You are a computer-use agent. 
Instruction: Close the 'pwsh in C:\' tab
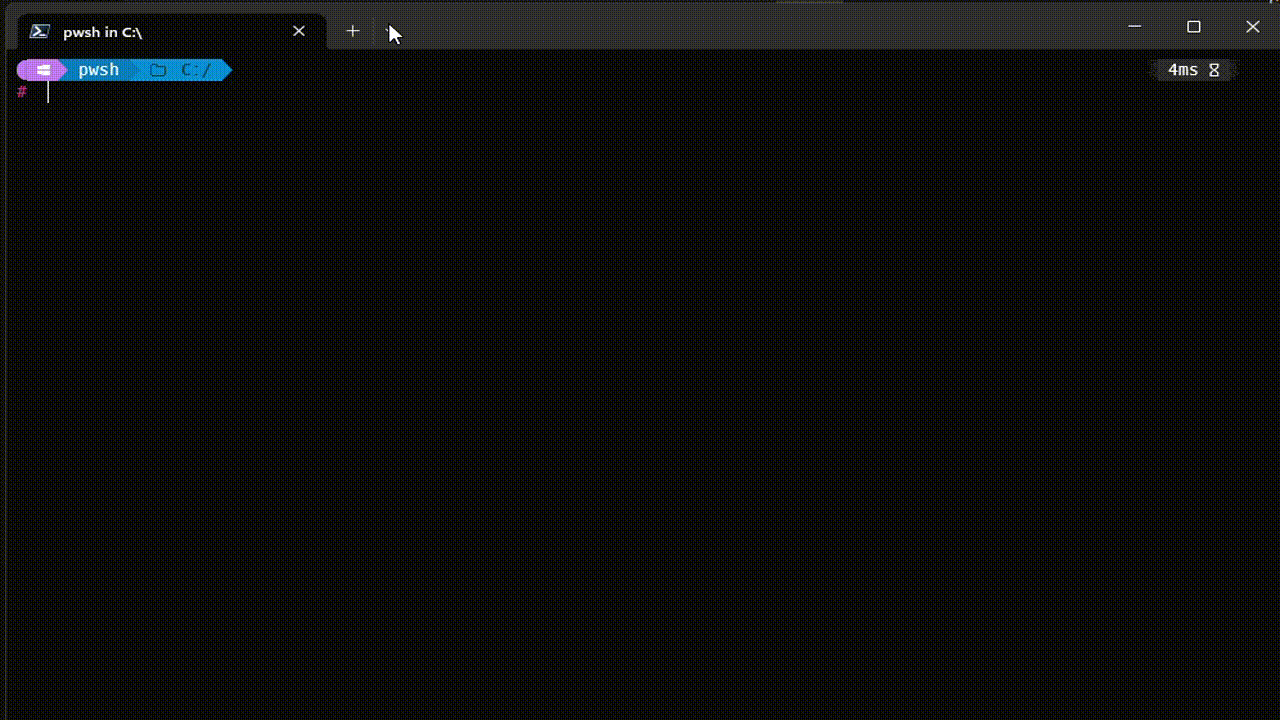pos(299,31)
